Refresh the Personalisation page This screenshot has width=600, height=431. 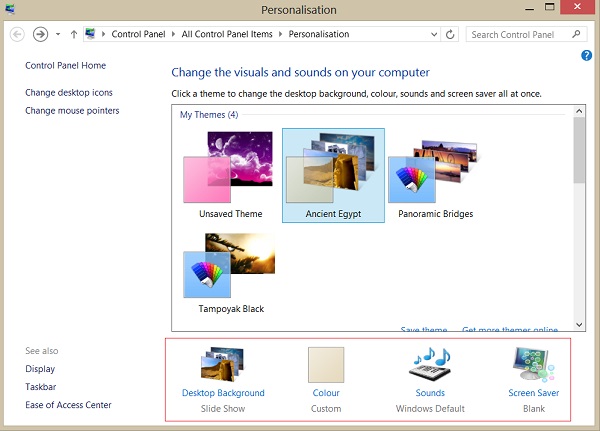[x=450, y=34]
